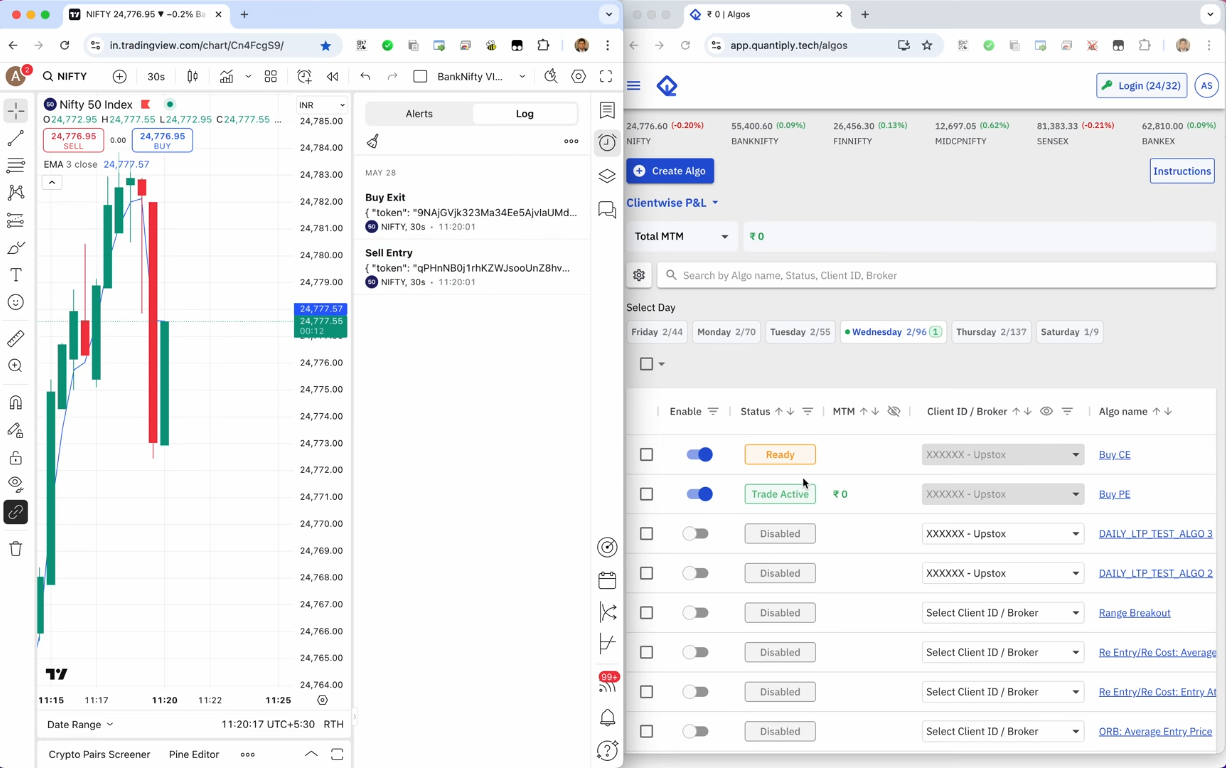
Task: Check the DAILY_LTP_TEST_ALGO 2 row checkbox
Action: click(x=646, y=573)
